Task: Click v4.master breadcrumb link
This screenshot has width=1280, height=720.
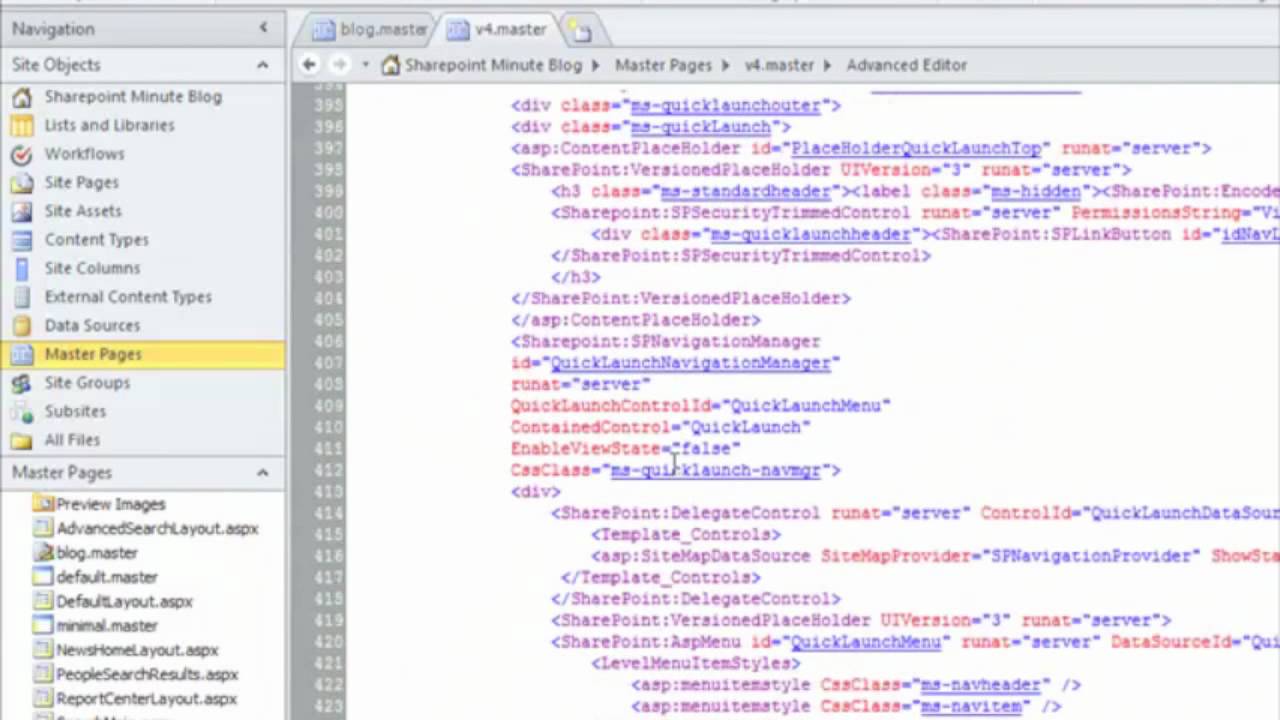Action: click(779, 65)
